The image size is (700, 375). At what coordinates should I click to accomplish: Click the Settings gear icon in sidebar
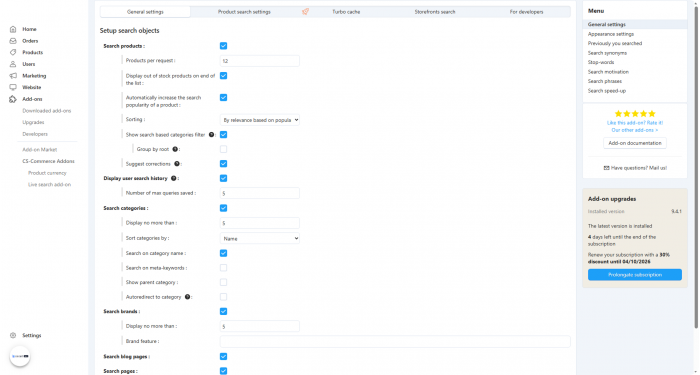tap(13, 335)
